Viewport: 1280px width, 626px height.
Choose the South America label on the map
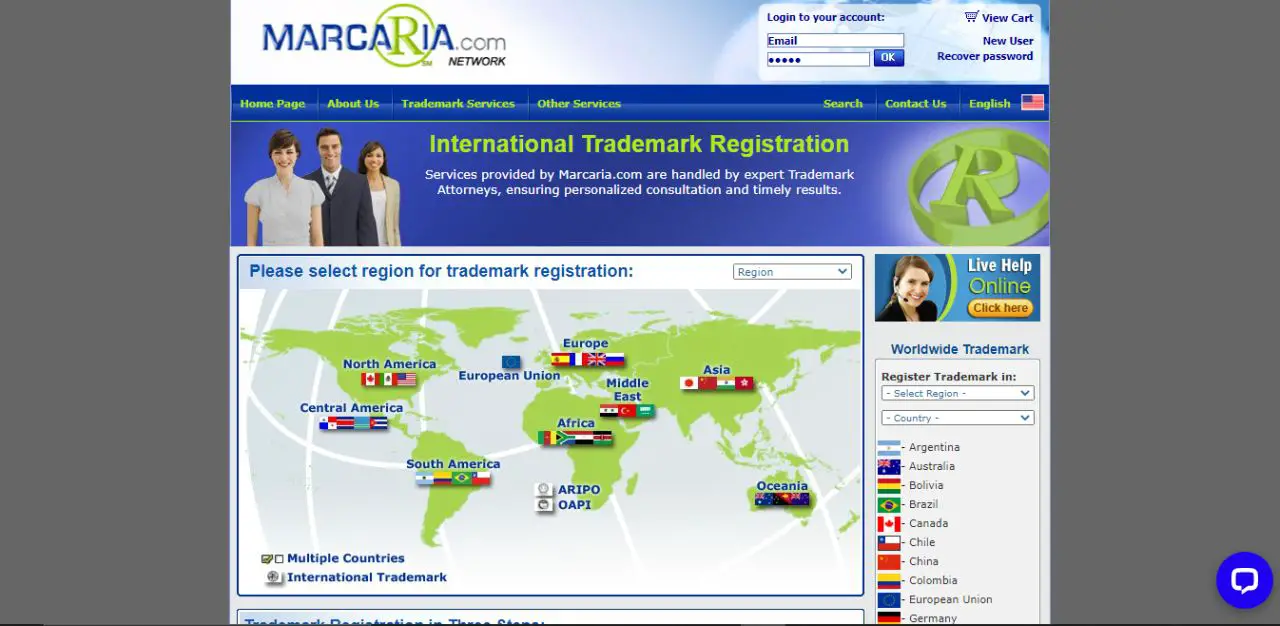click(x=453, y=464)
